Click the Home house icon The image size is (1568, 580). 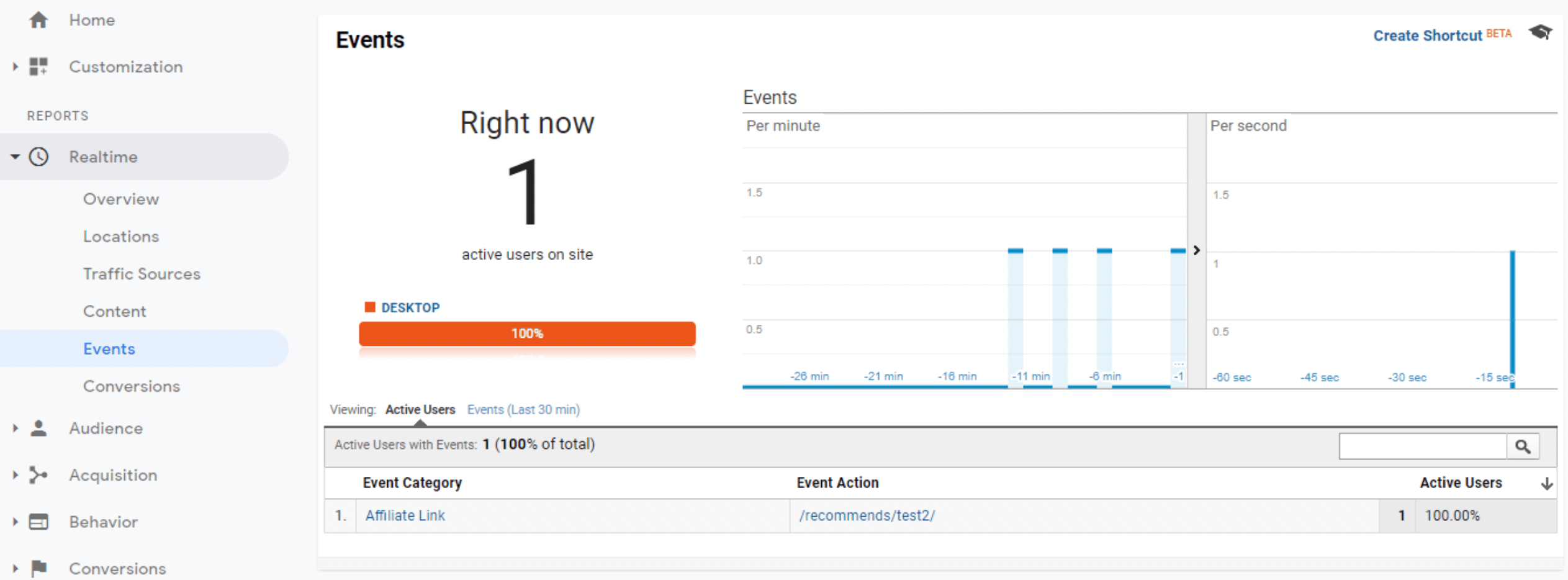click(x=38, y=20)
